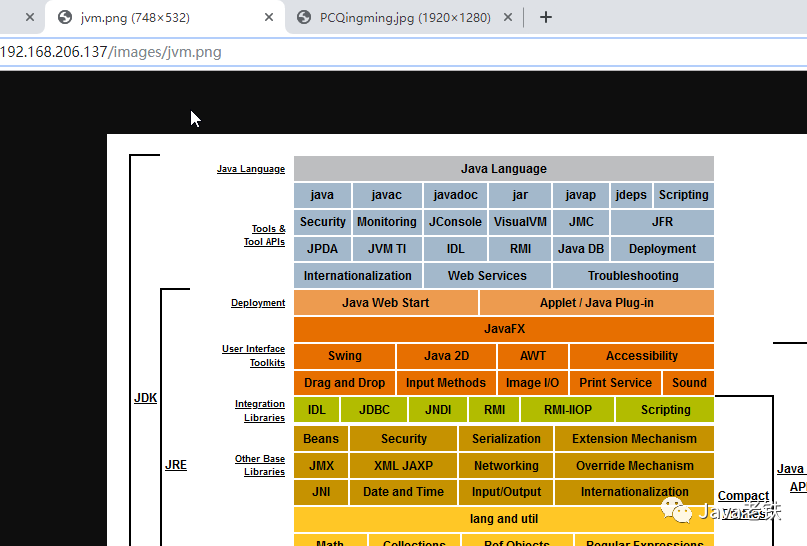Click the User Interface Toolkits label
The width and height of the screenshot is (807, 546).
click(x=253, y=356)
